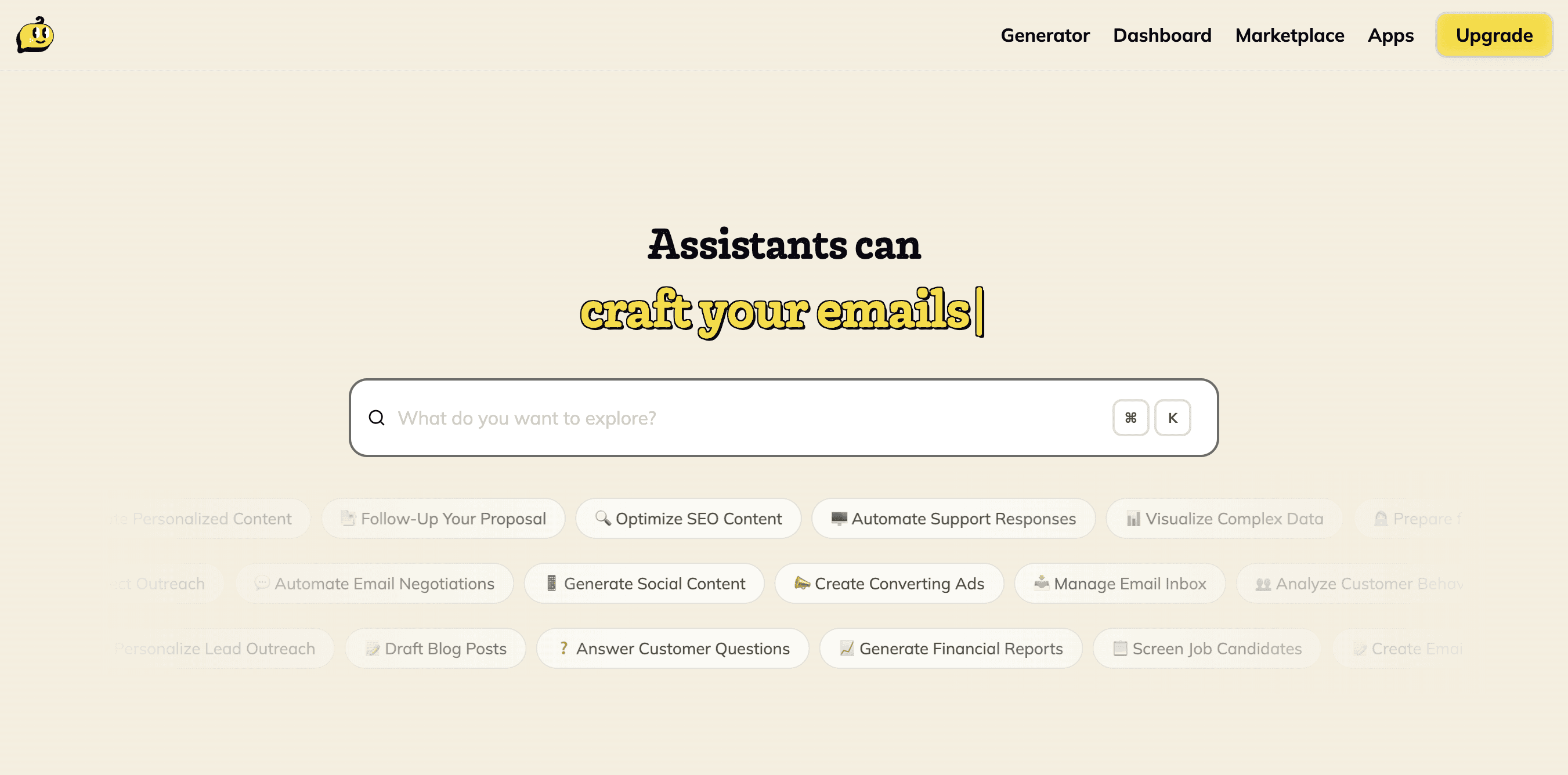Image resolution: width=1568 pixels, height=775 pixels.
Task: Click the K key shortcut badge
Action: tap(1172, 418)
